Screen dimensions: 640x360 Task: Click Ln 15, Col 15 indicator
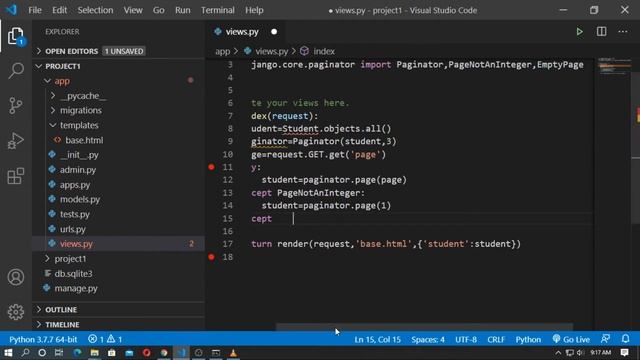(378, 339)
